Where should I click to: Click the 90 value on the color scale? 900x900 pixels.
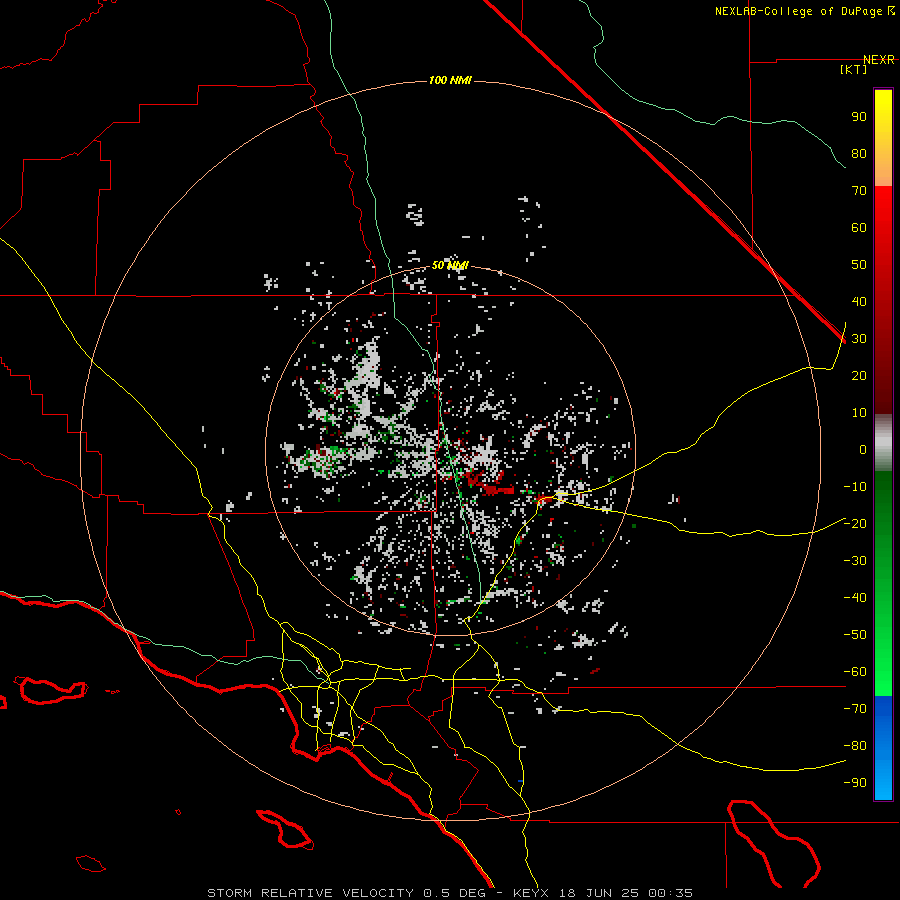pos(859,117)
